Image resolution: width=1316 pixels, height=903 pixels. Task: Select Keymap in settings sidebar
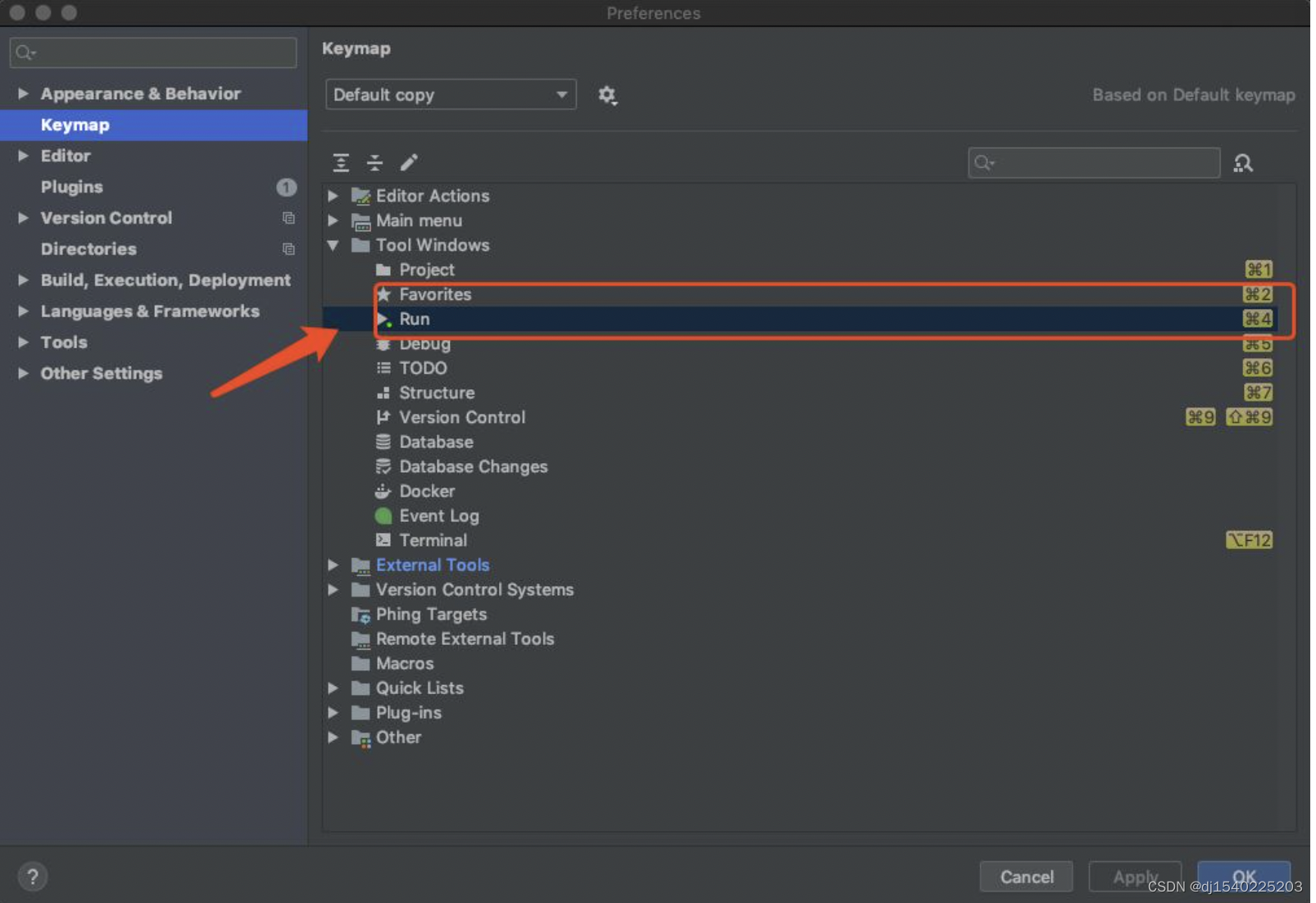tap(154, 125)
